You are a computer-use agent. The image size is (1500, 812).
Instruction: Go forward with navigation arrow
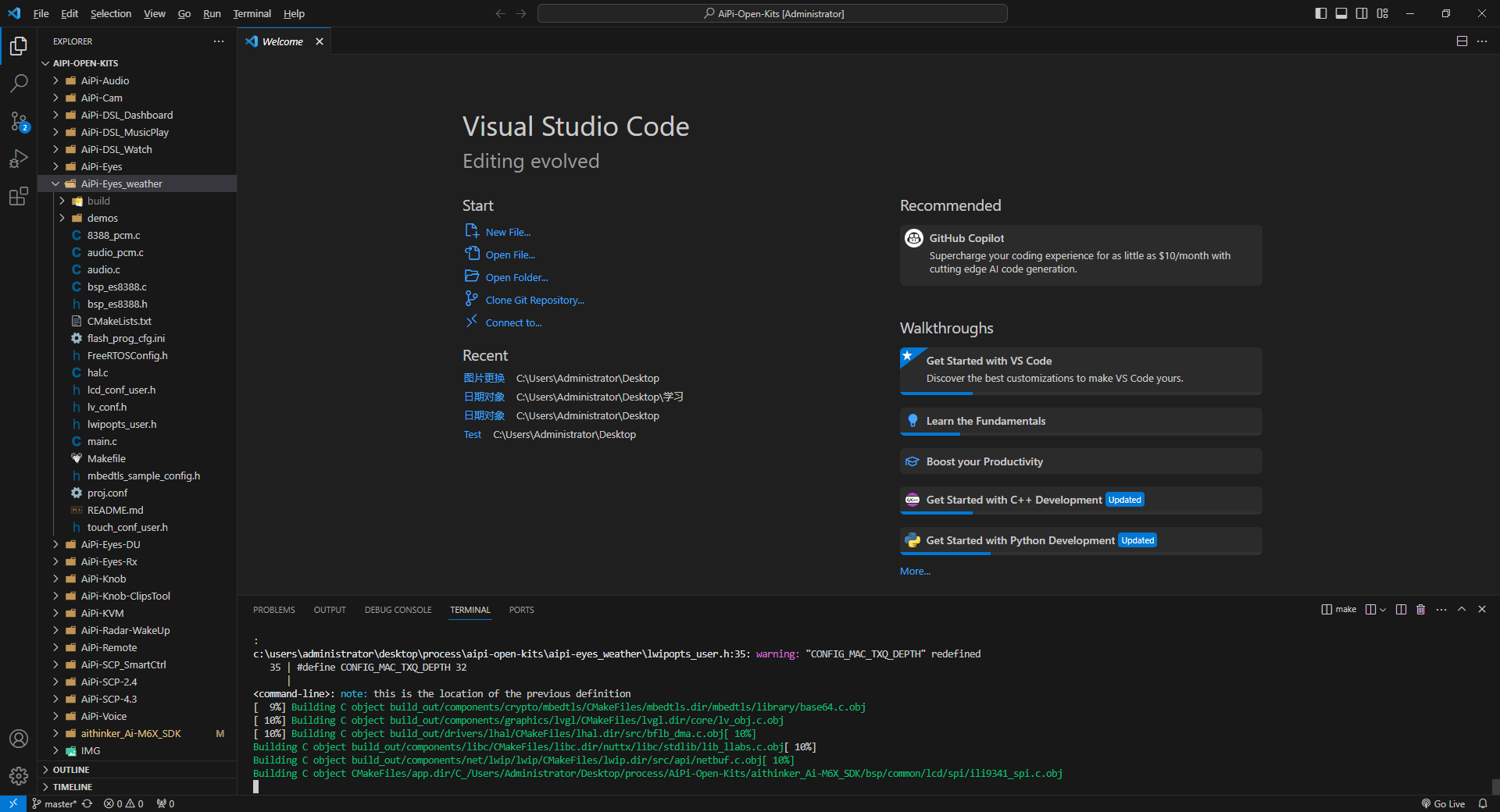521,13
